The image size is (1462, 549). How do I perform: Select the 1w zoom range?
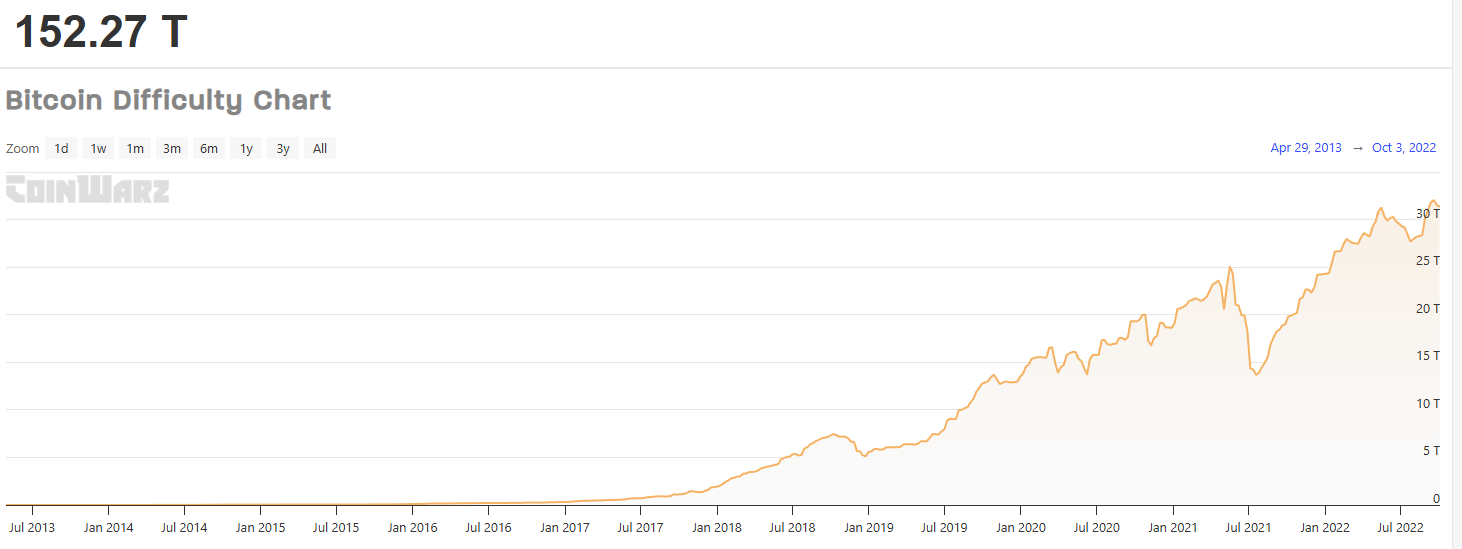(x=98, y=149)
